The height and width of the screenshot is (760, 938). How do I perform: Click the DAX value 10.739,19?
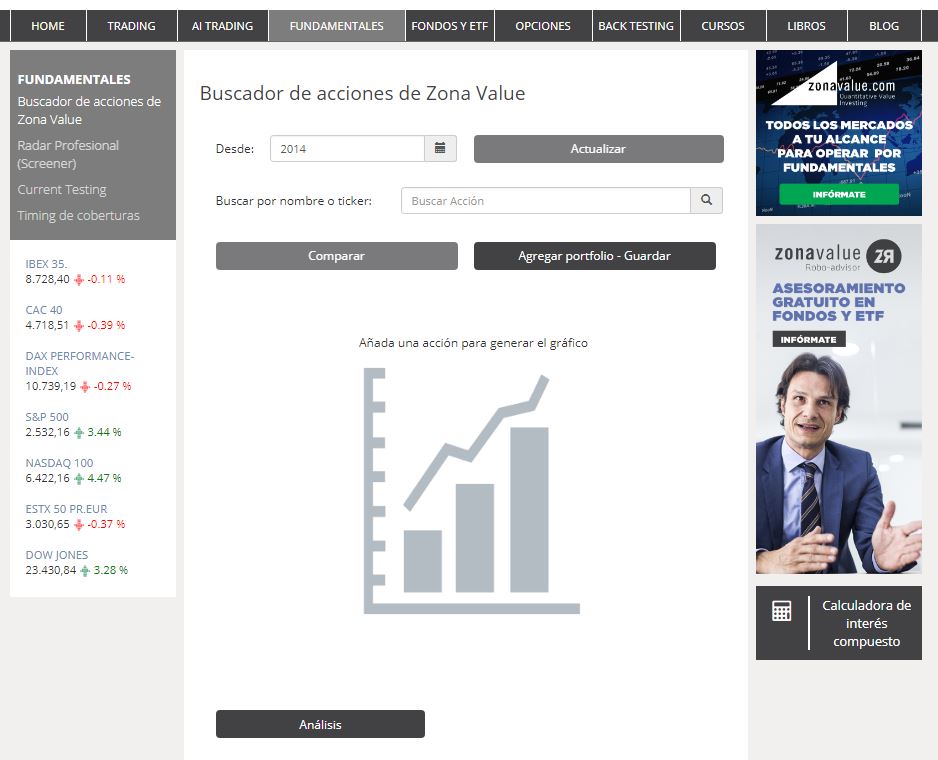51,387
